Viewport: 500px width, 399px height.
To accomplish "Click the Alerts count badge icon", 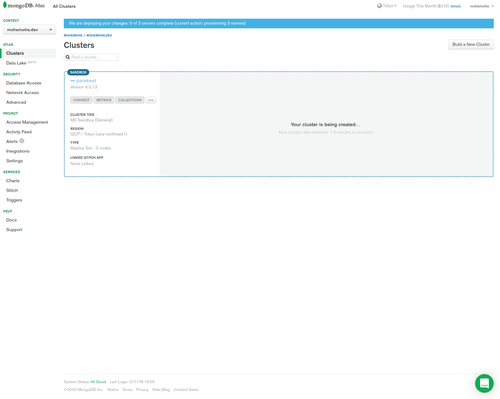I will 22,141.
